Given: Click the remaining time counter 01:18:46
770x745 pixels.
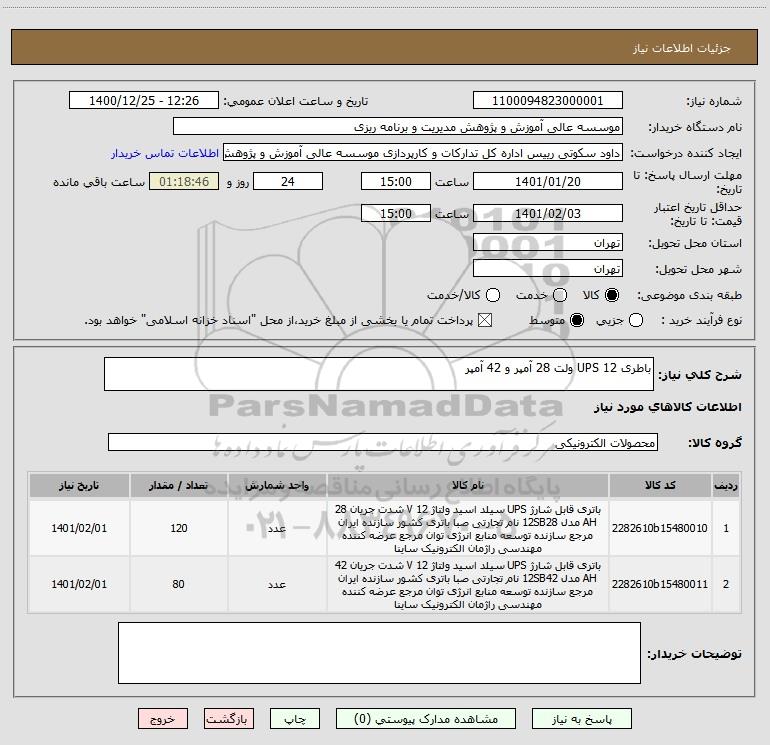Looking at the screenshot, I should (184, 181).
